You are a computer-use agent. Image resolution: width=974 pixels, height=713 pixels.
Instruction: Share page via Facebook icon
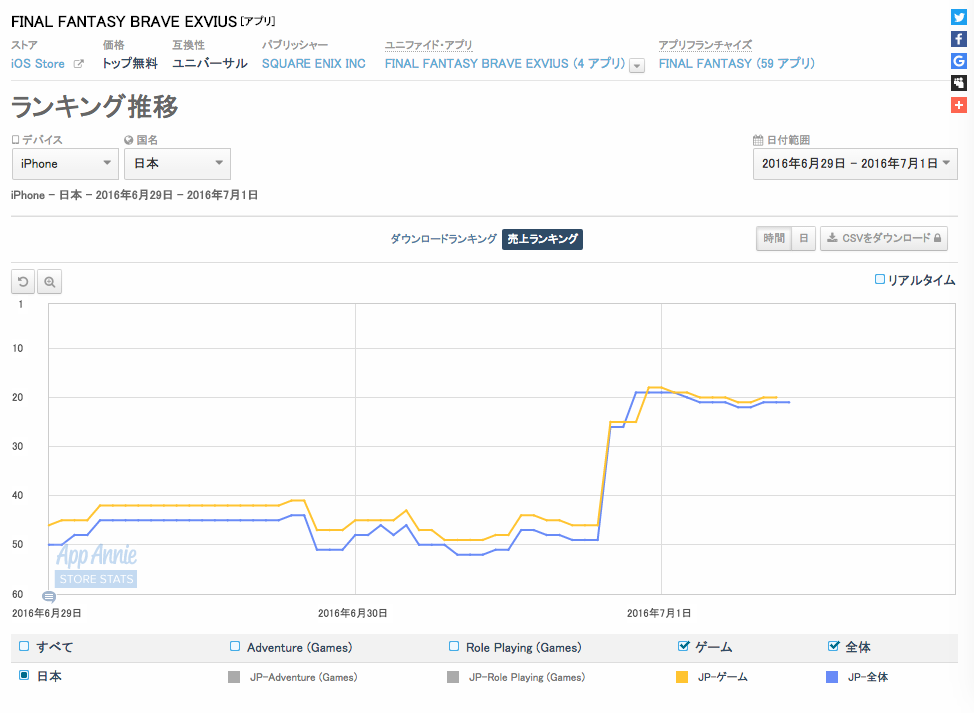(958, 39)
